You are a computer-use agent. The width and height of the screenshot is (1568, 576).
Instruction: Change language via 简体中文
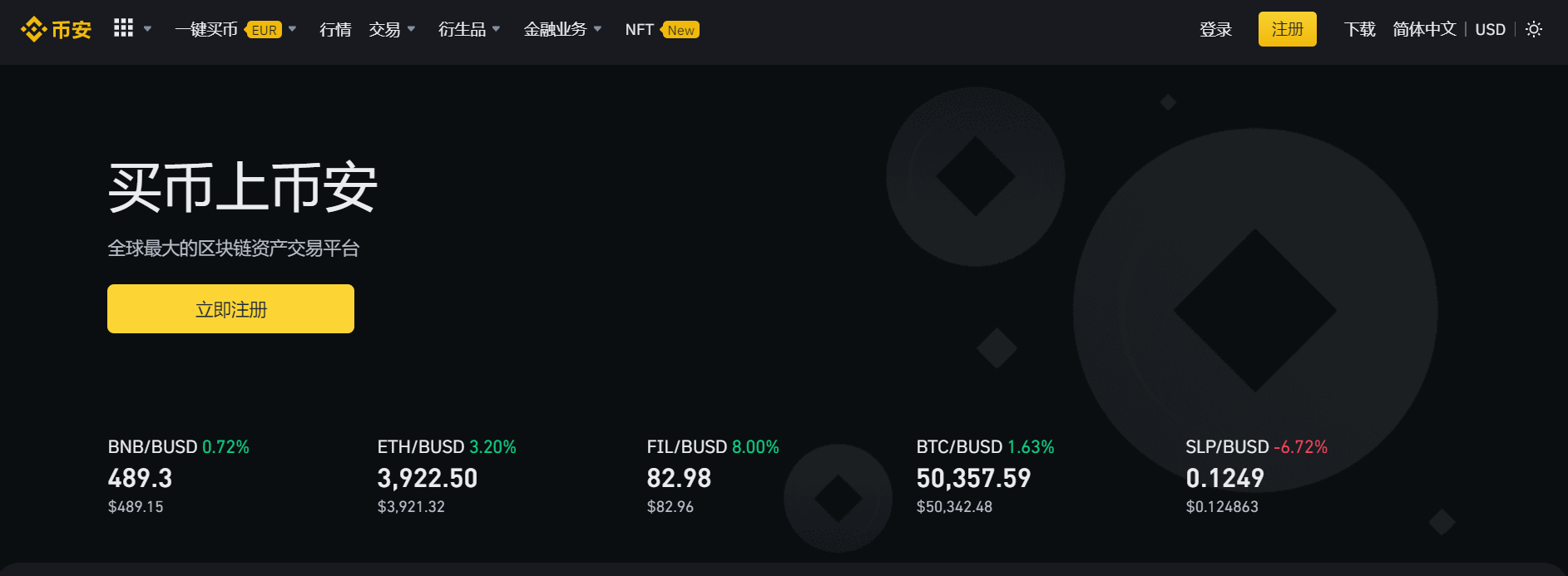(1424, 30)
